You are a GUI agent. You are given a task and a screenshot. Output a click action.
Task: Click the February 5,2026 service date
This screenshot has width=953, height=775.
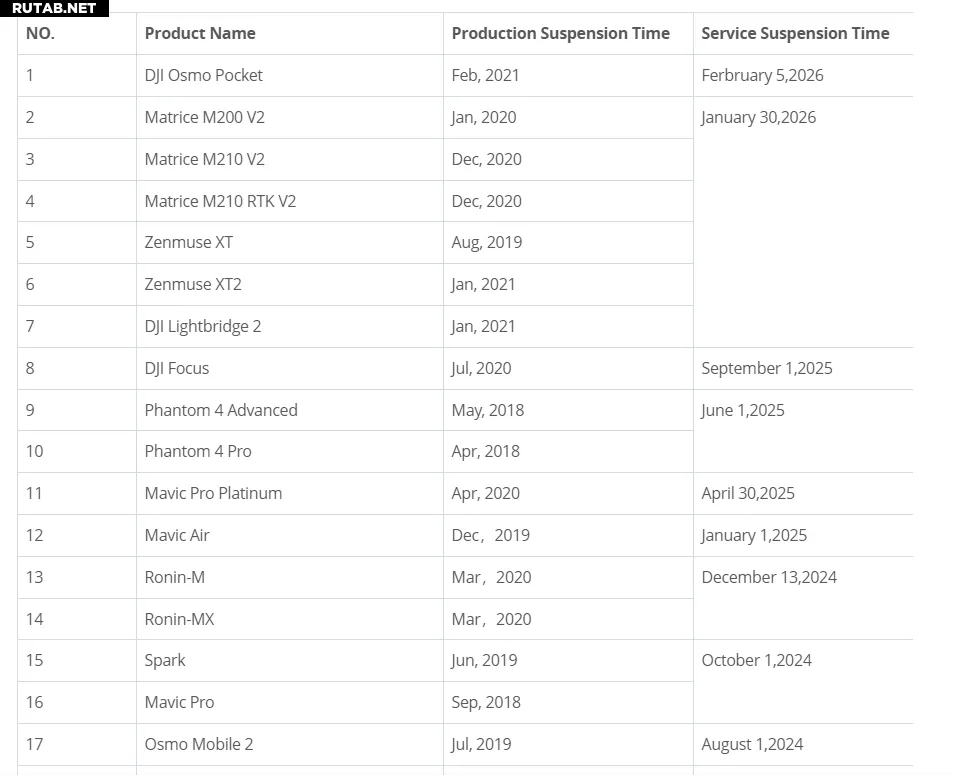pyautogui.click(x=762, y=75)
